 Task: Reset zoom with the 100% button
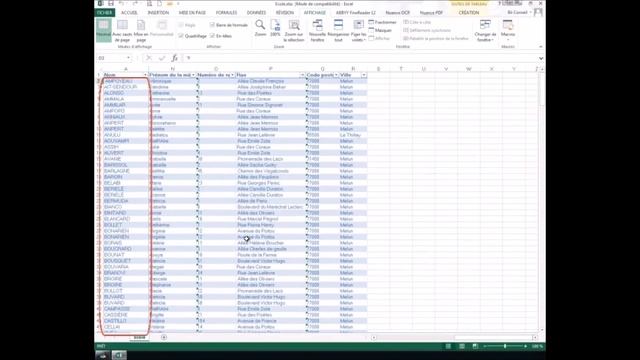coord(276,28)
